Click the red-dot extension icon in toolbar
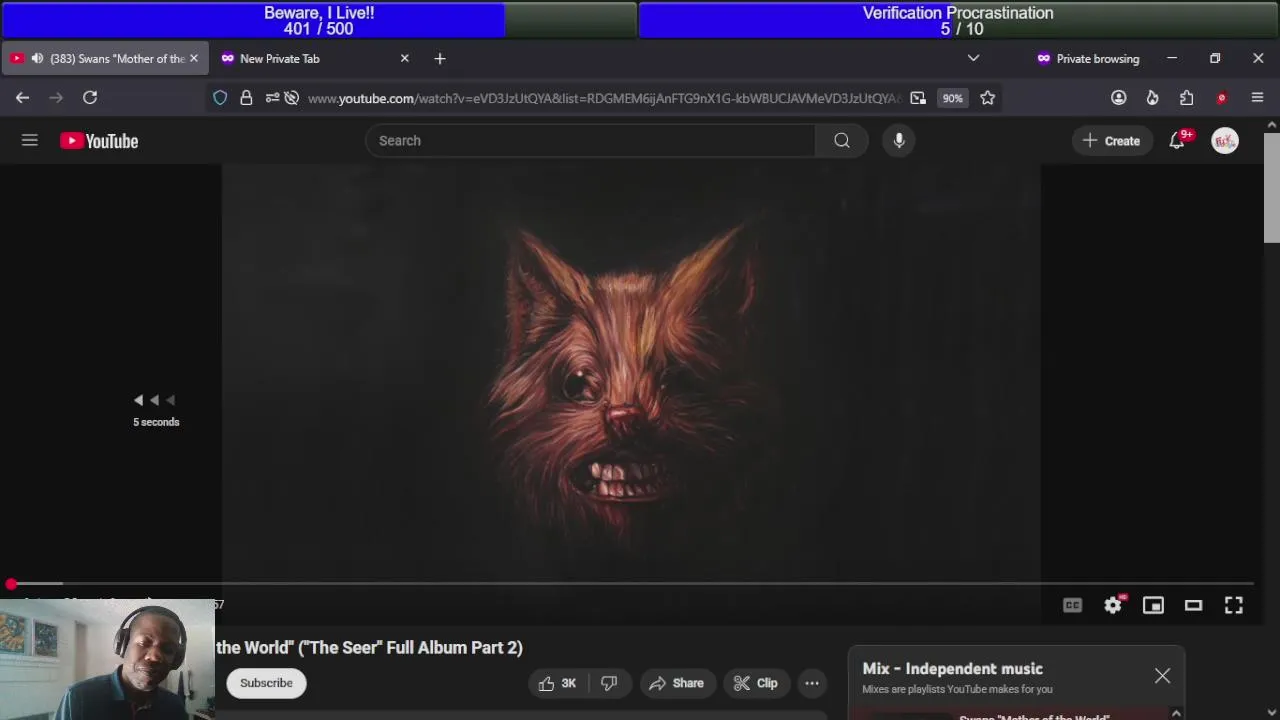Screen dimensions: 1280x720 point(1221,98)
